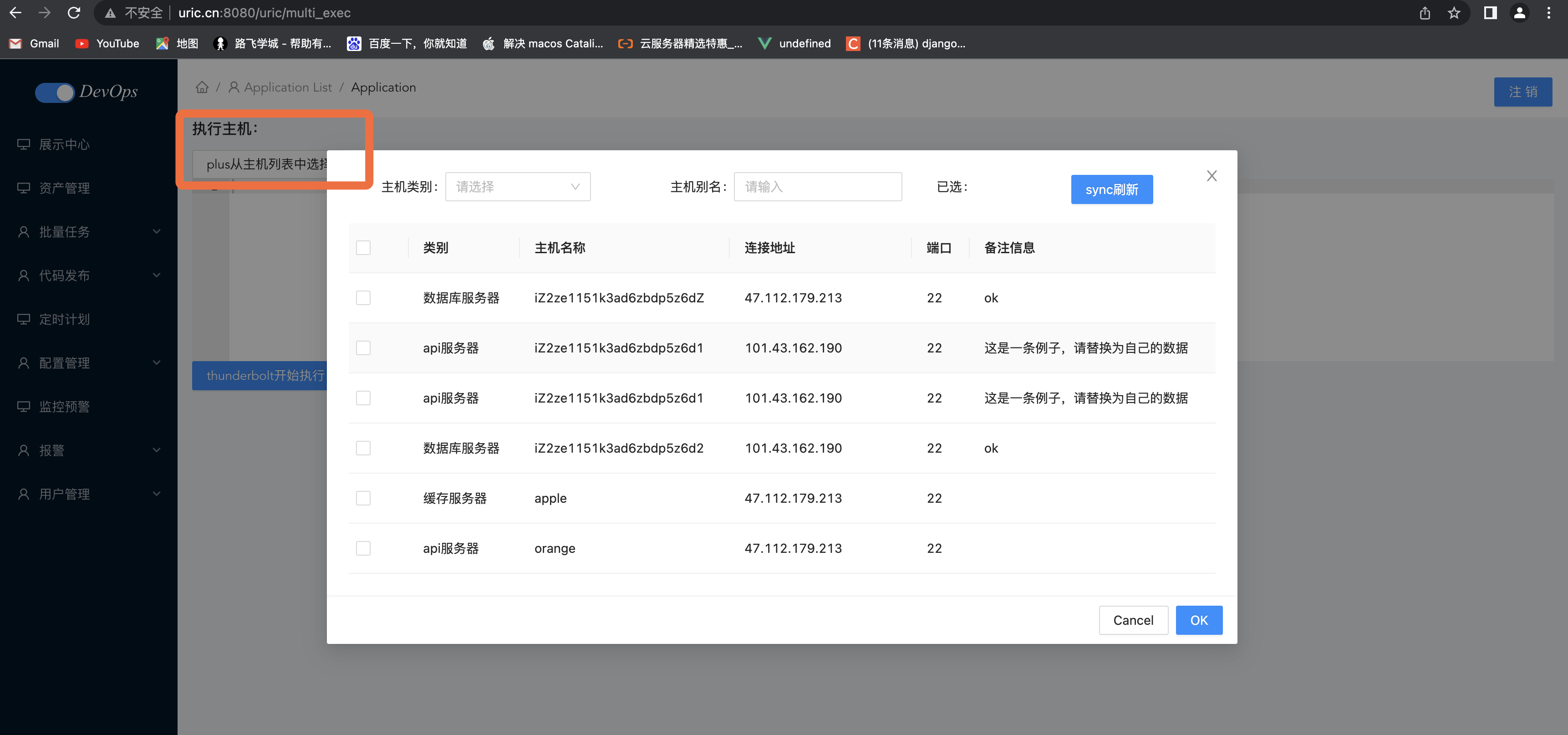Open 监控预警 in the sidebar
The width and height of the screenshot is (1568, 735).
pos(64,406)
